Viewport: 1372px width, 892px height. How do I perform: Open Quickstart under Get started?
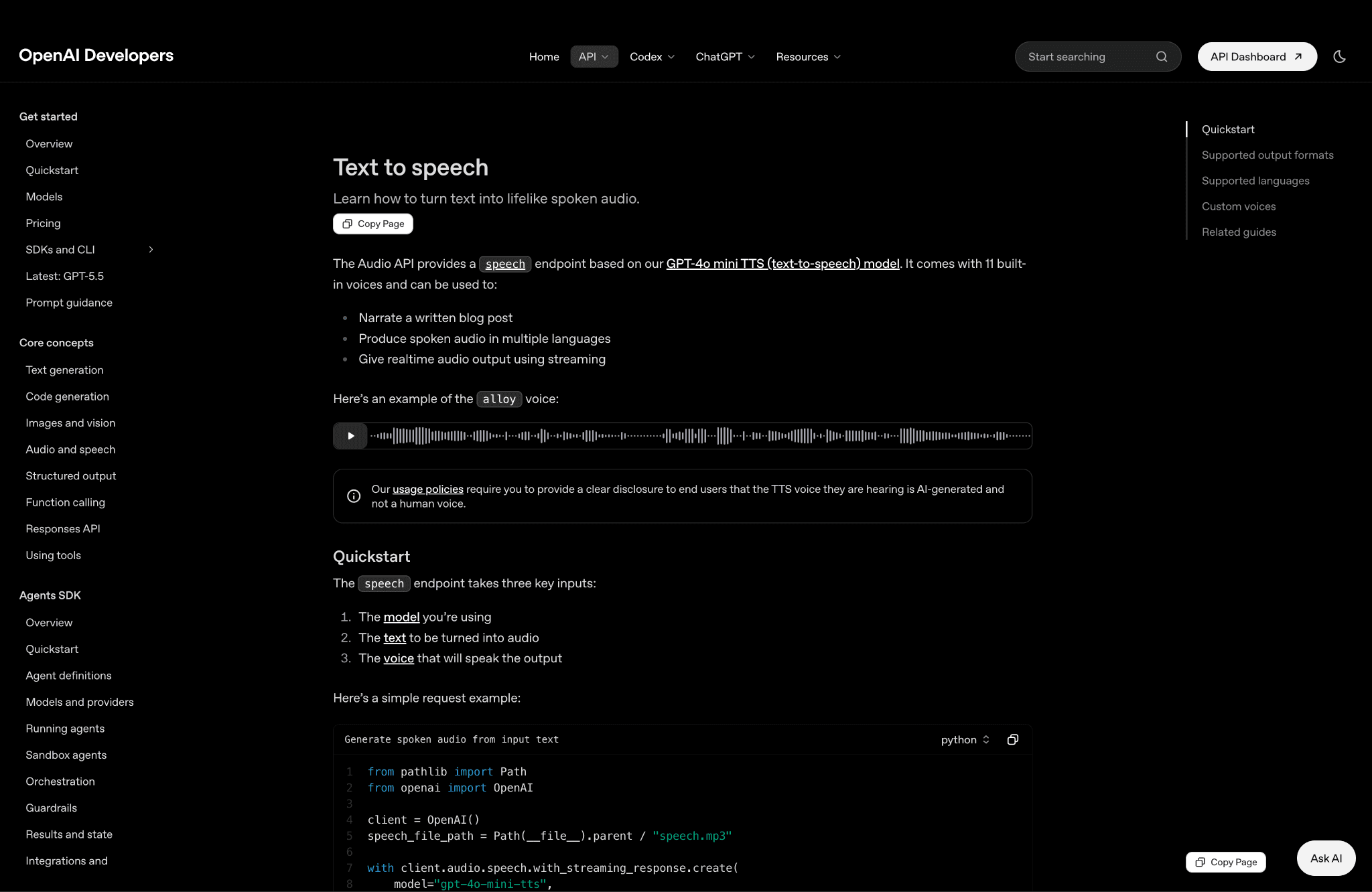(x=52, y=171)
